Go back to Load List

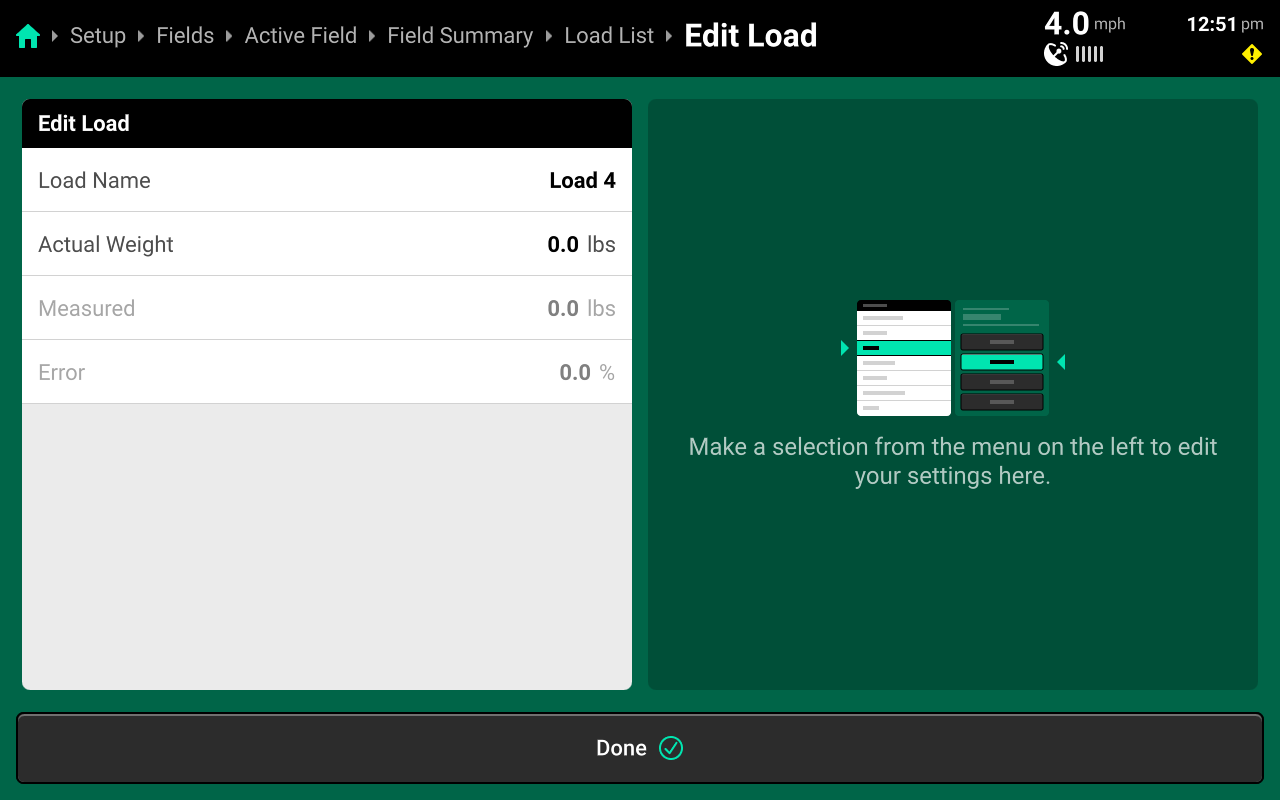click(x=608, y=36)
